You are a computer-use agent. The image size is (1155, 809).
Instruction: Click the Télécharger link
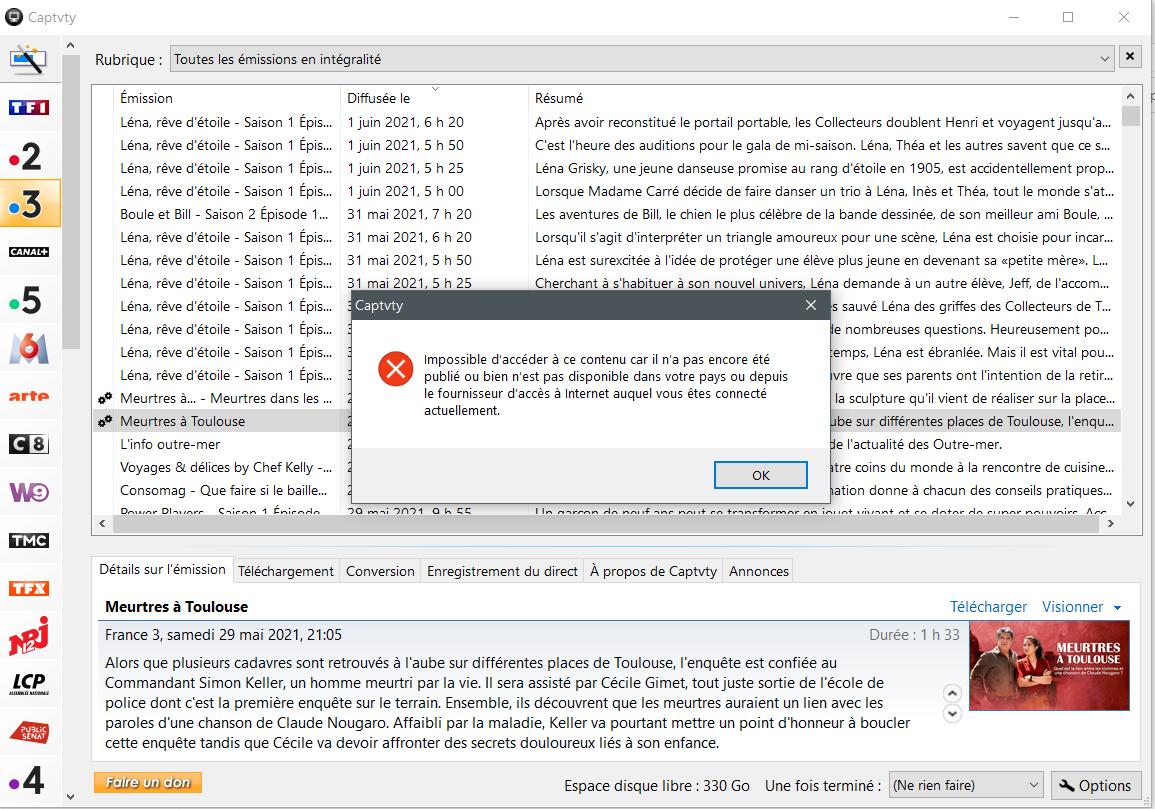[x=988, y=607]
